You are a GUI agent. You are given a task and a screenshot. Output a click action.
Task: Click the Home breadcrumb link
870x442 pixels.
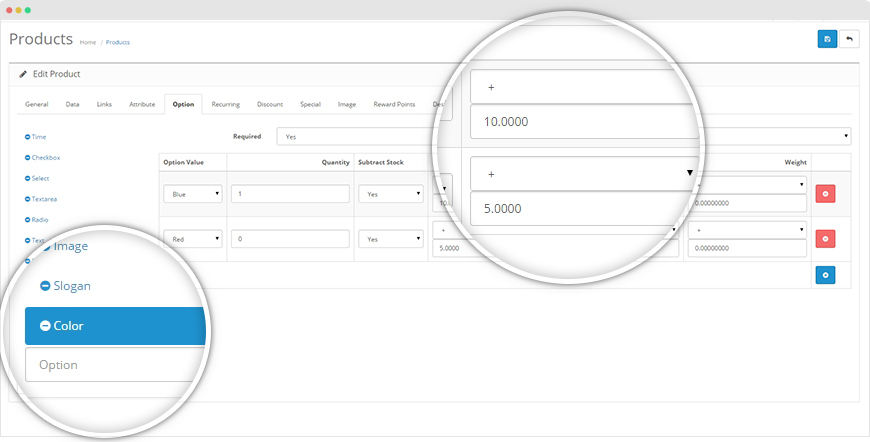tap(88, 42)
